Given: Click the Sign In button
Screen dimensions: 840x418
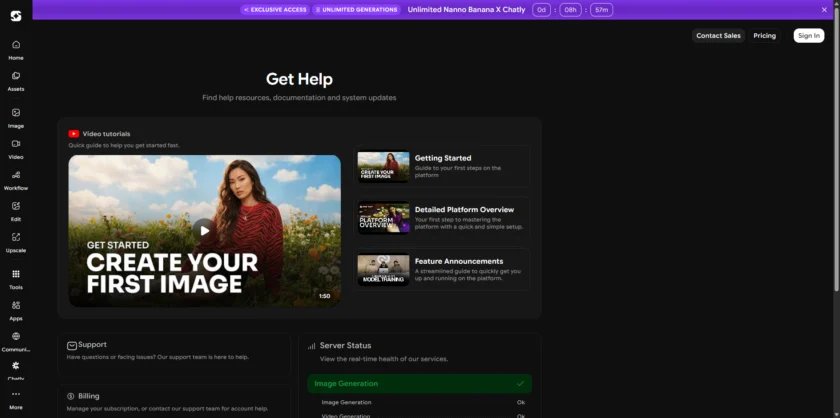Looking at the screenshot, I should (x=808, y=36).
